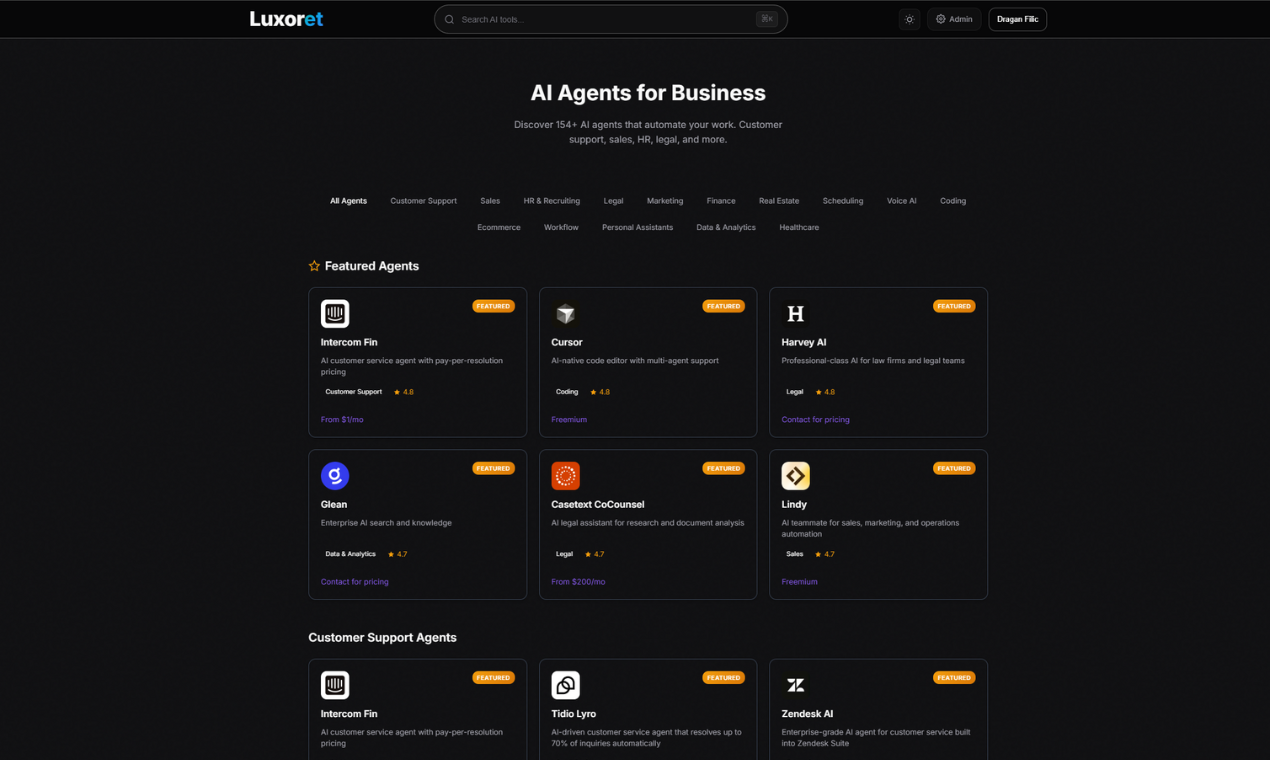Click the Legal tag on Harvey AI card
The image size is (1270, 760).
(x=795, y=392)
